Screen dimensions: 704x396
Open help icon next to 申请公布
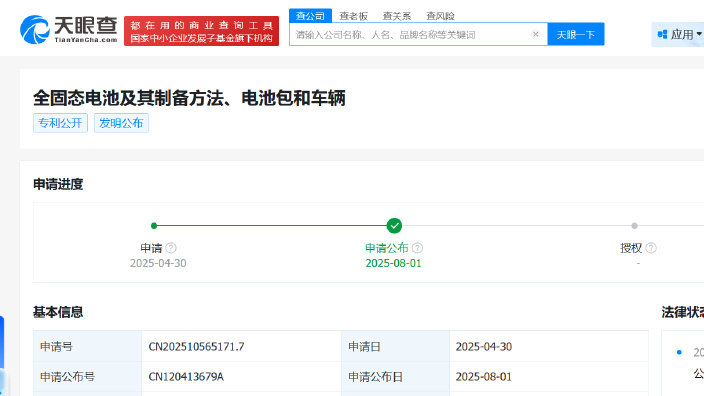(x=417, y=248)
